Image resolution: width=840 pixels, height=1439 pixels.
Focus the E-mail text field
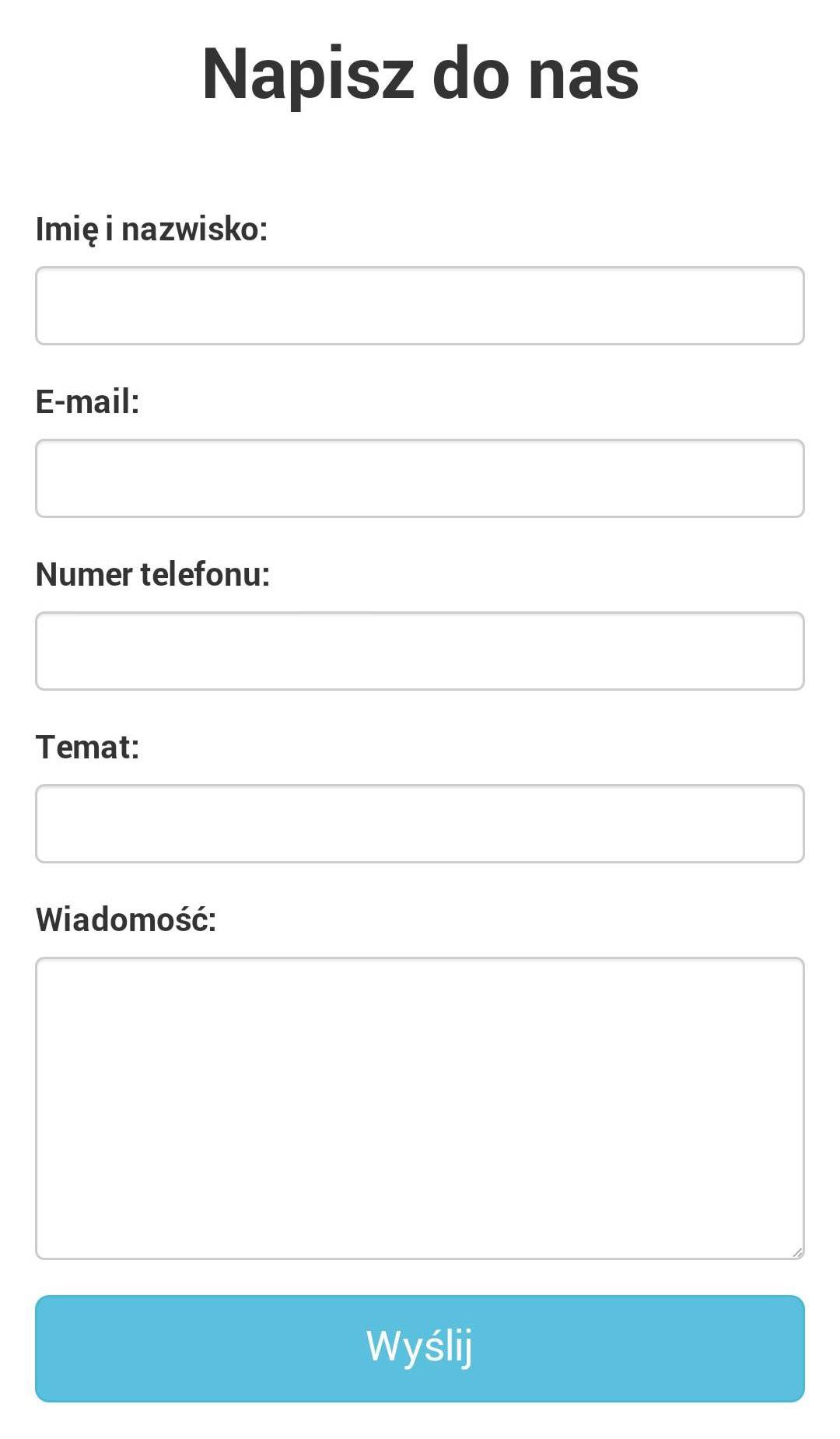[420, 478]
